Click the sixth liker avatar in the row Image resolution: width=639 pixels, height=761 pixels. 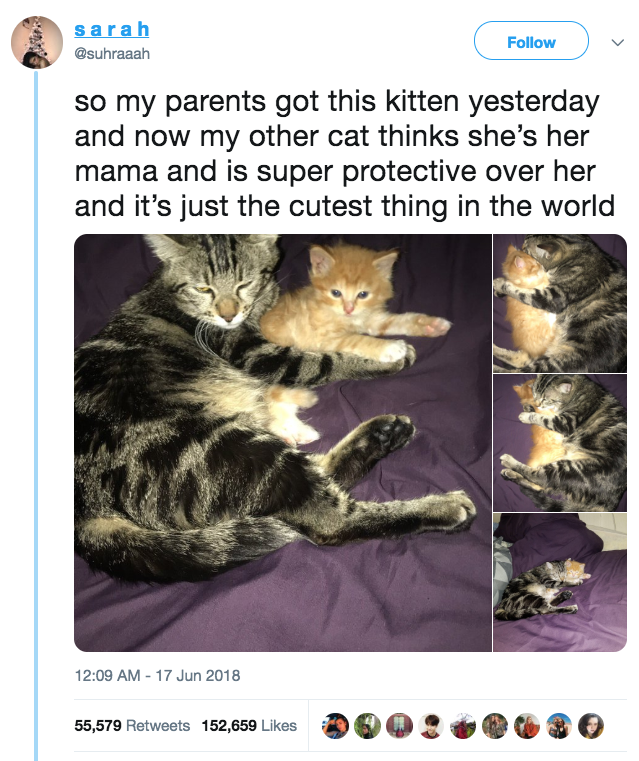(496, 726)
